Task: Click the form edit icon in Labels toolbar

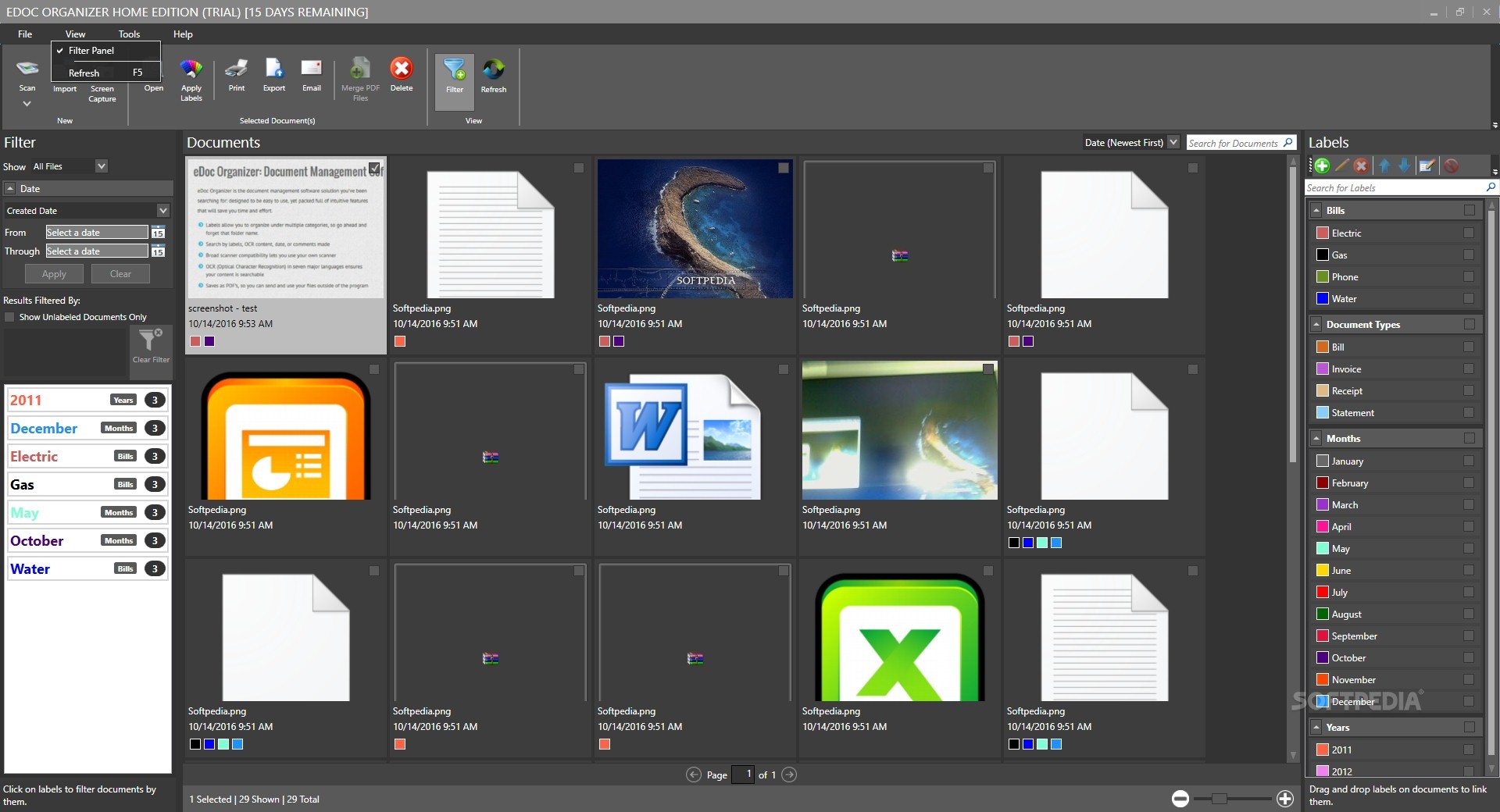Action: click(x=1427, y=166)
